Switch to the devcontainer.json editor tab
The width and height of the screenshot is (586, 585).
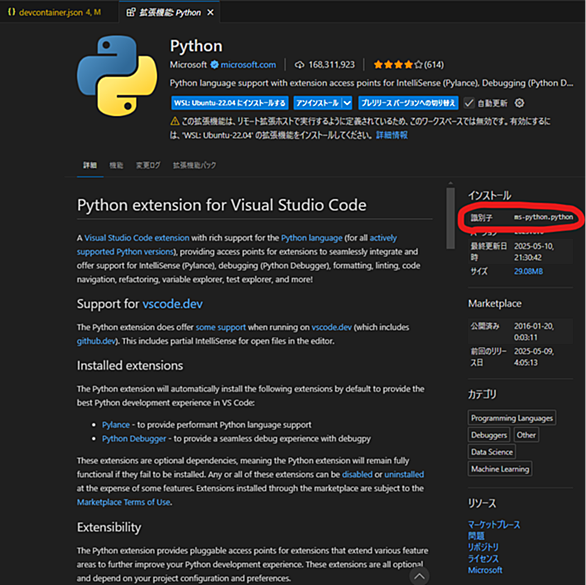pyautogui.click(x=55, y=12)
